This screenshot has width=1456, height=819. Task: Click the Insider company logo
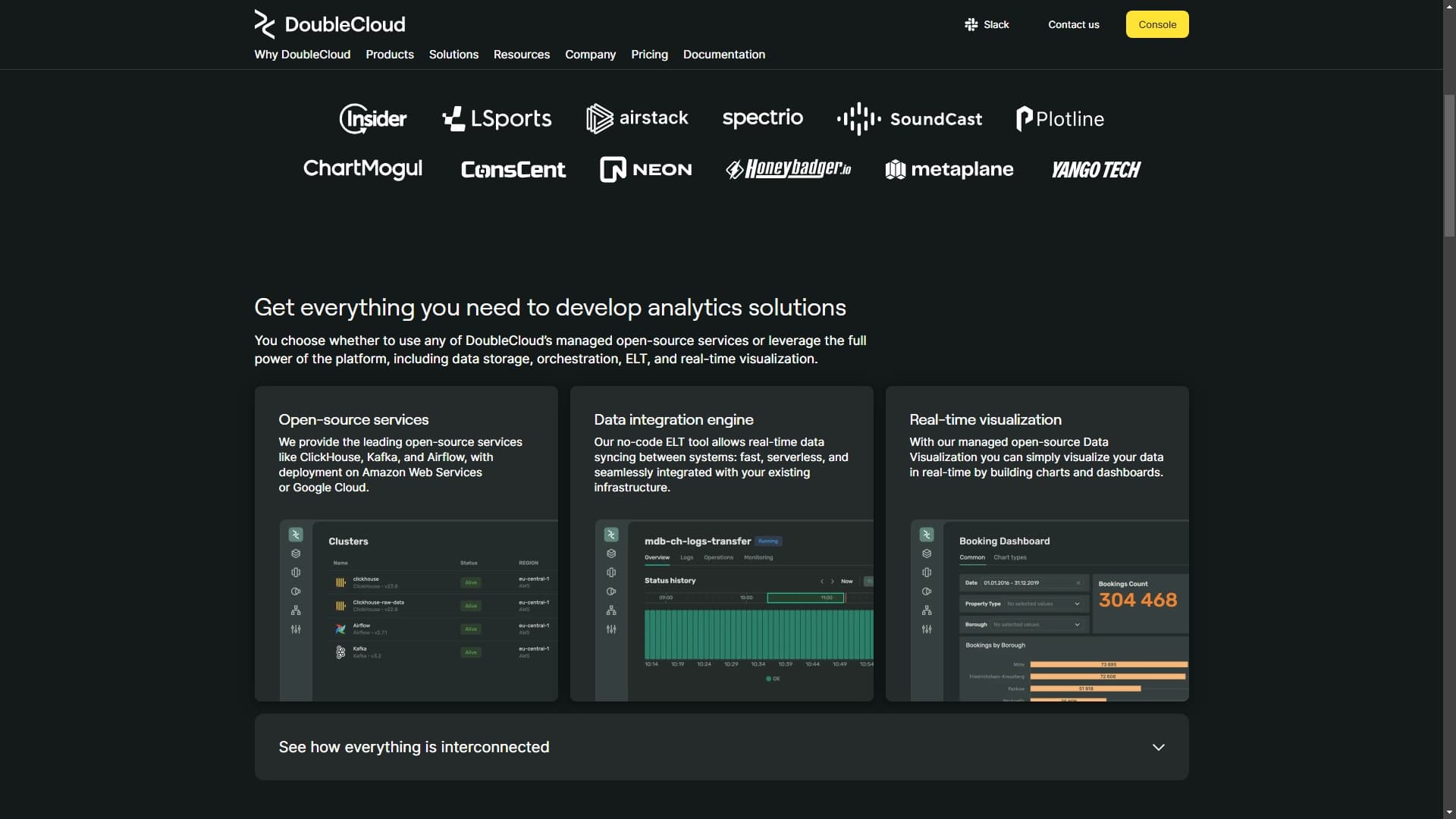click(x=372, y=118)
